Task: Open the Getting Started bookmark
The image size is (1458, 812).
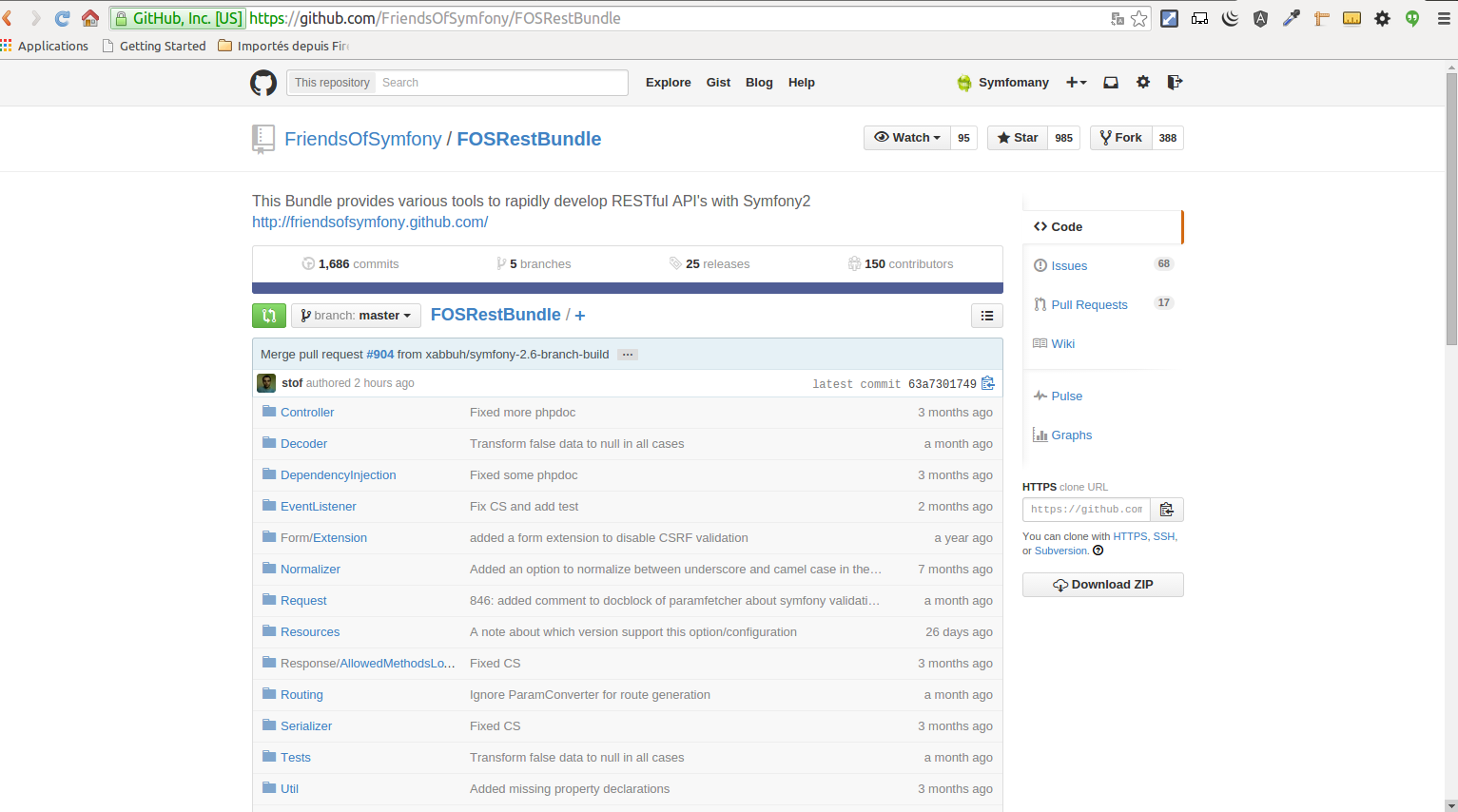Action: pyautogui.click(x=154, y=46)
